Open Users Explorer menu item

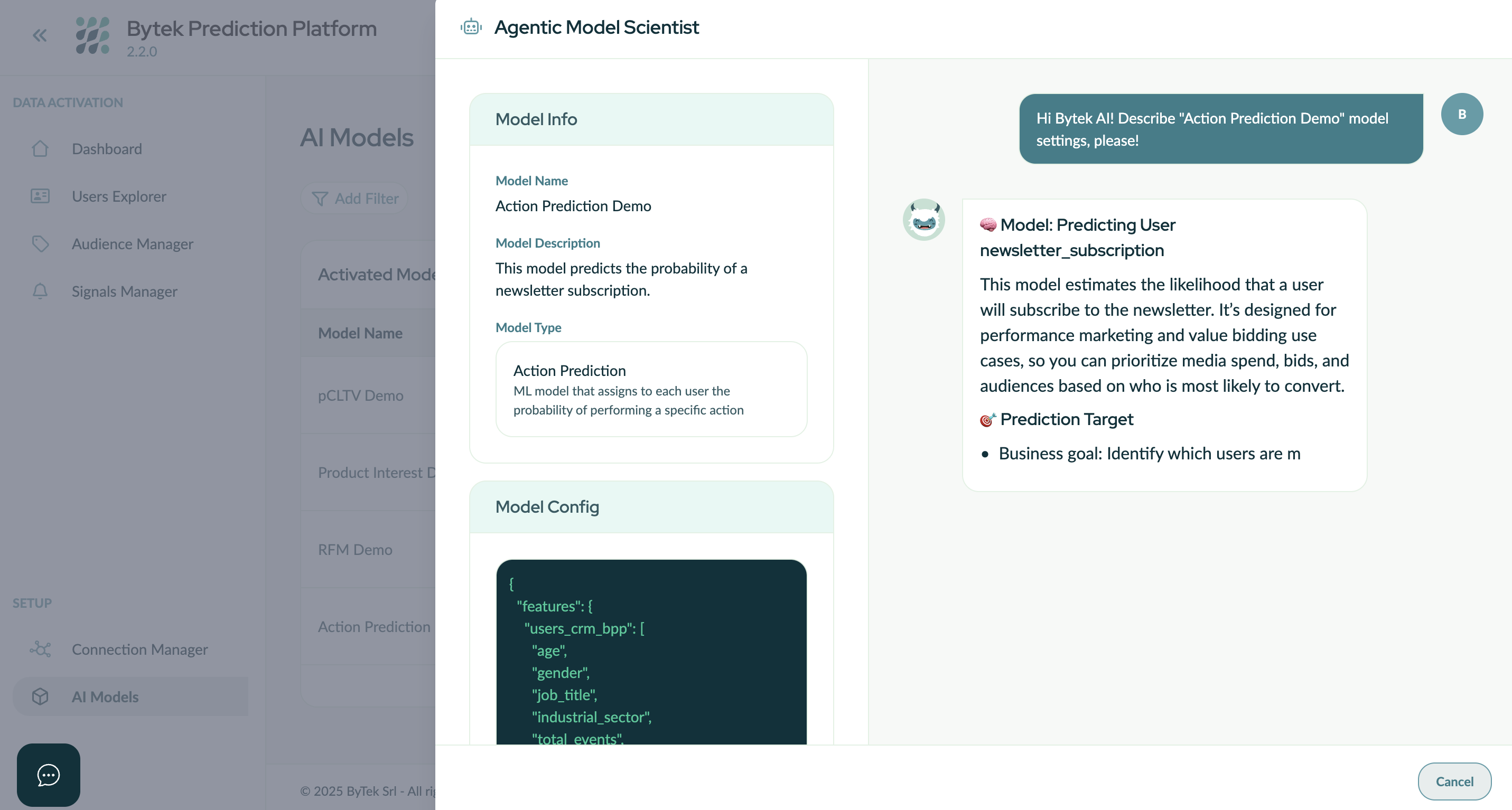pyautogui.click(x=118, y=196)
